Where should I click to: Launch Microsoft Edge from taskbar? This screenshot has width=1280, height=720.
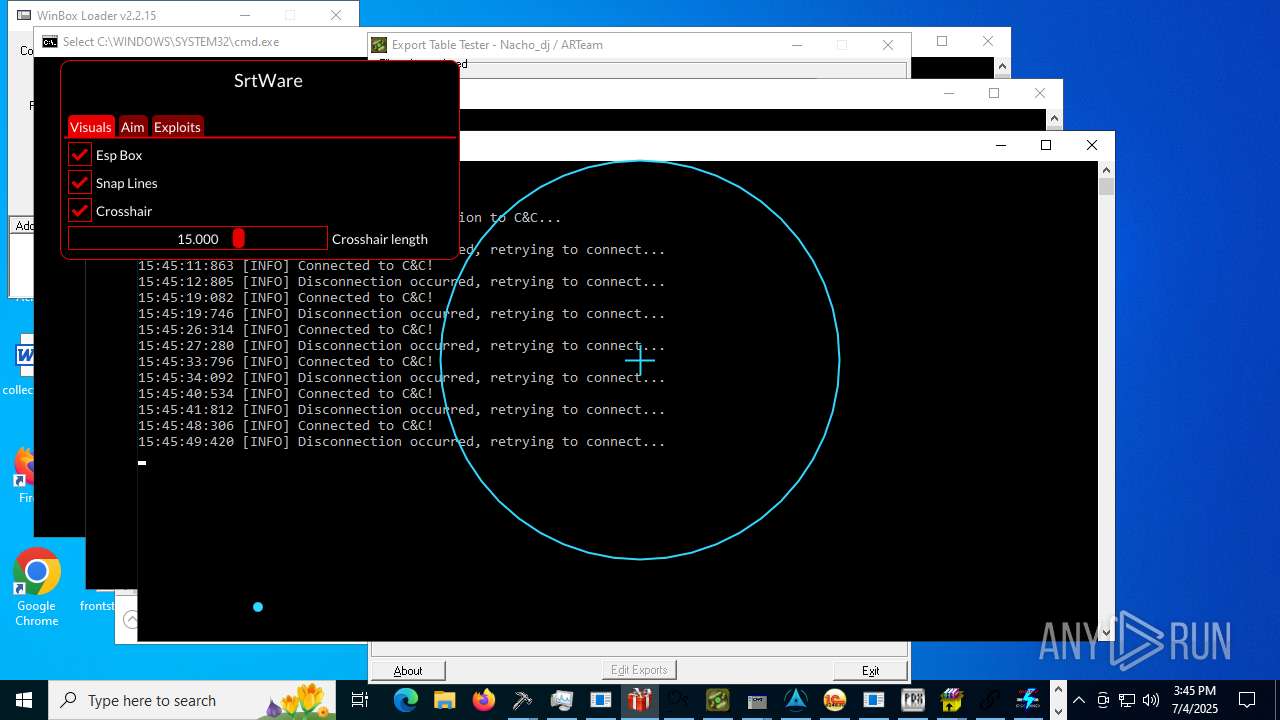(x=405, y=700)
